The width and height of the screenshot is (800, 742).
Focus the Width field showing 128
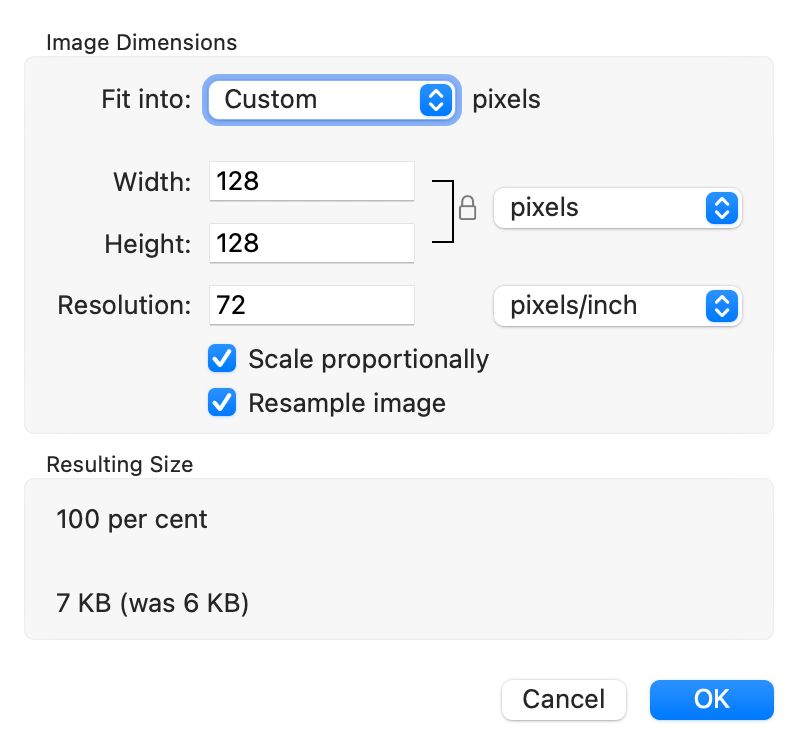point(311,182)
